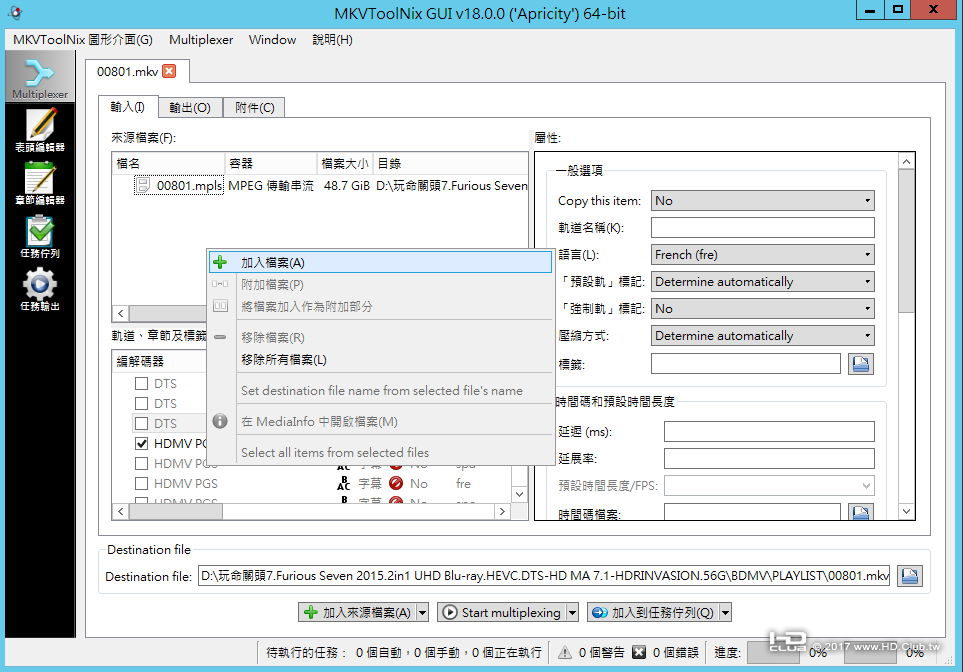
Task: Toggle the HDMV PGS checkbox on fre row
Action: (x=141, y=483)
